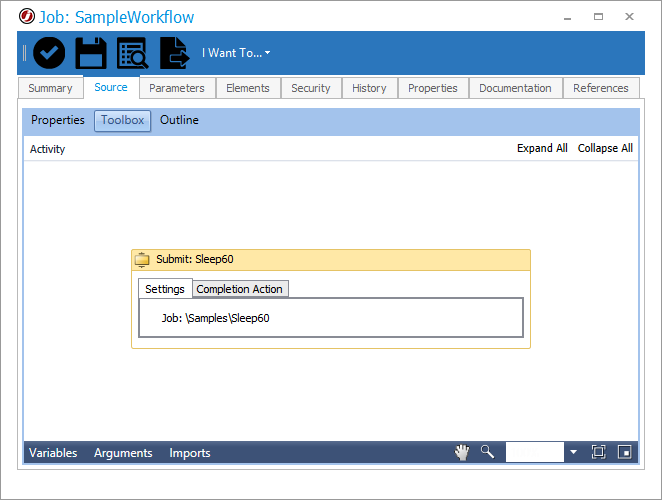The image size is (662, 500).
Task: Click the zoom percentage input field
Action: pyautogui.click(x=534, y=452)
